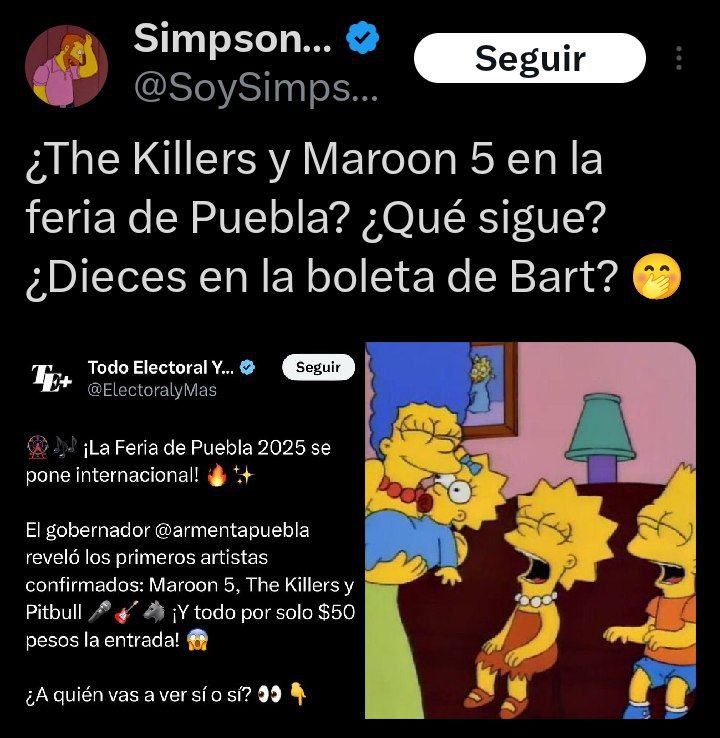Screen dimensions: 720x738
Task: Open the @ElectoralyMas handle
Action: pyautogui.click(x=152, y=390)
